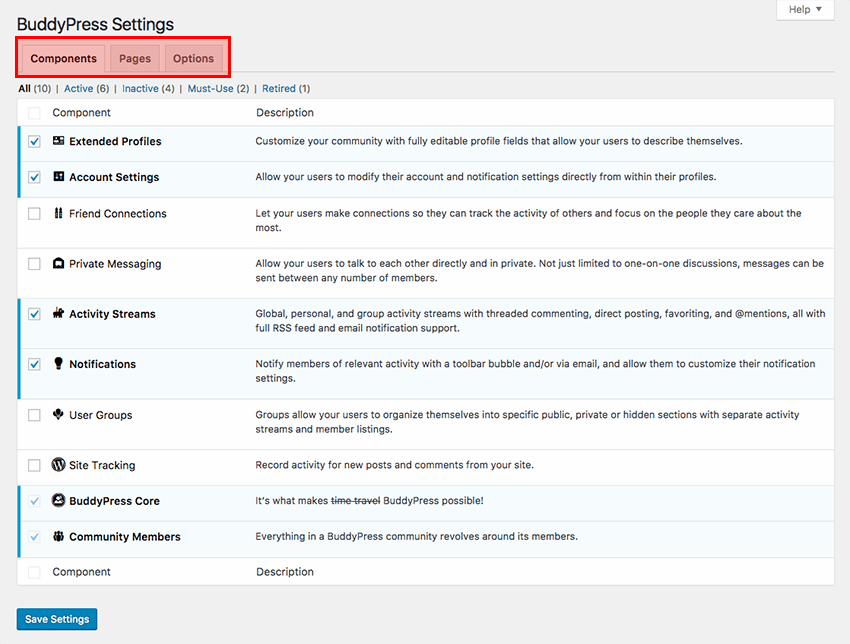Click the Site Tracking label
This screenshot has height=644, width=850.
(102, 465)
